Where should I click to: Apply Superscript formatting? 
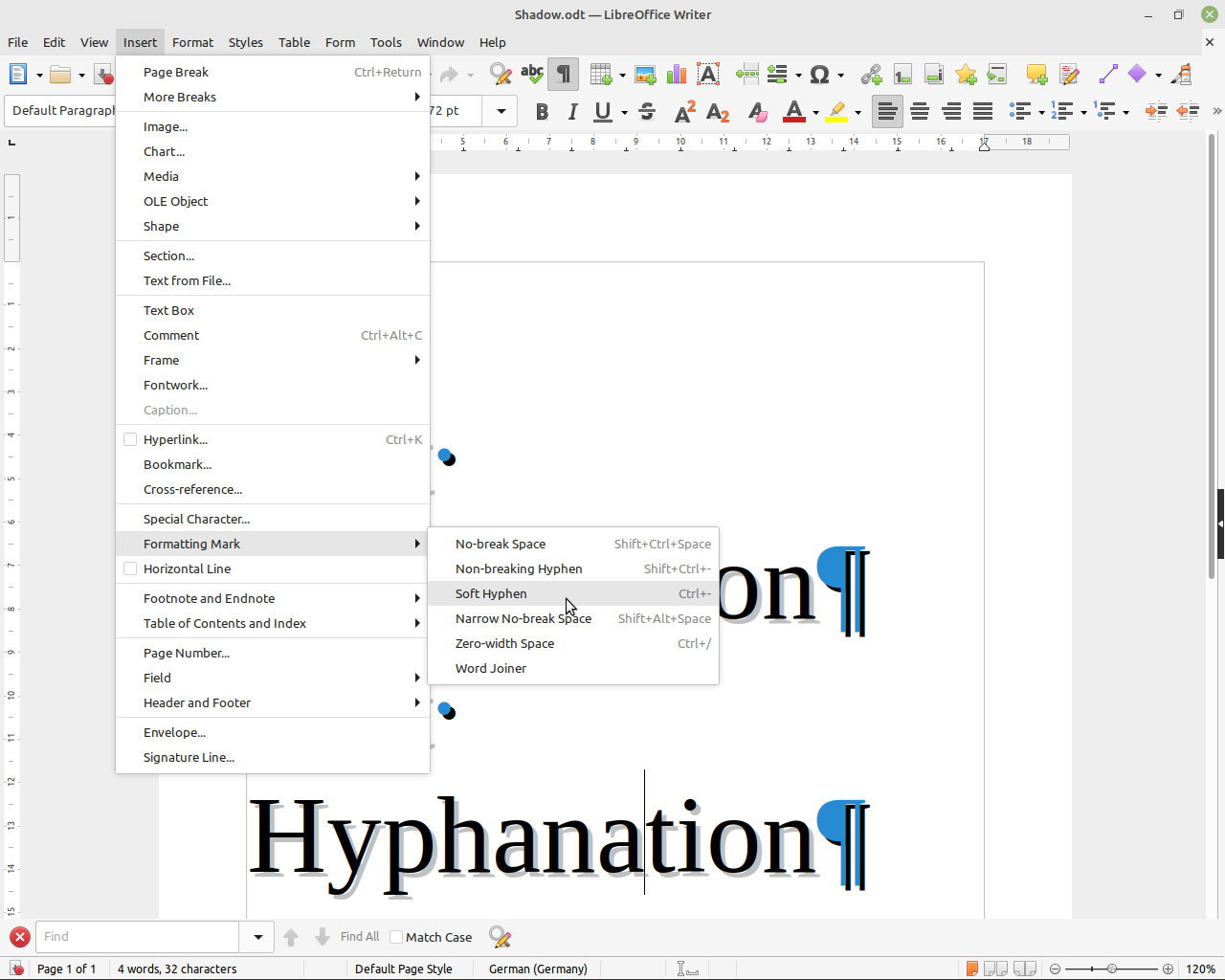coord(685,112)
